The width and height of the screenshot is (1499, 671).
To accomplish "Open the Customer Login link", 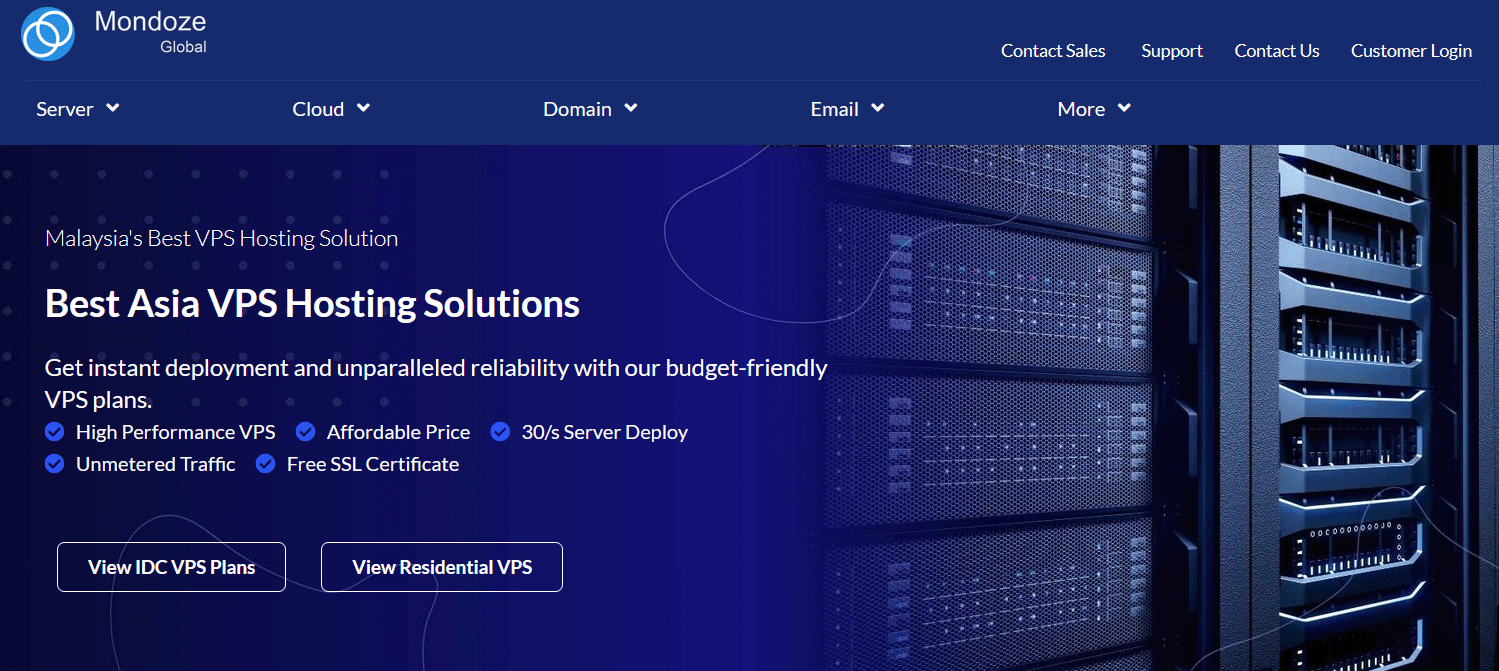I will point(1411,51).
